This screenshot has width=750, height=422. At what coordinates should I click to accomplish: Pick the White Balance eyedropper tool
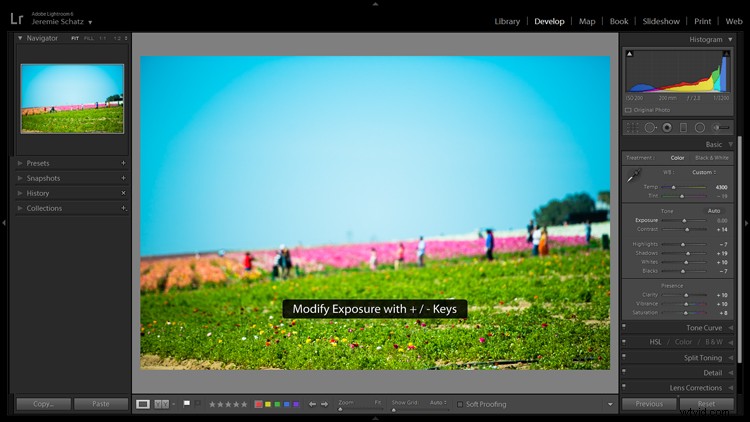(x=634, y=176)
